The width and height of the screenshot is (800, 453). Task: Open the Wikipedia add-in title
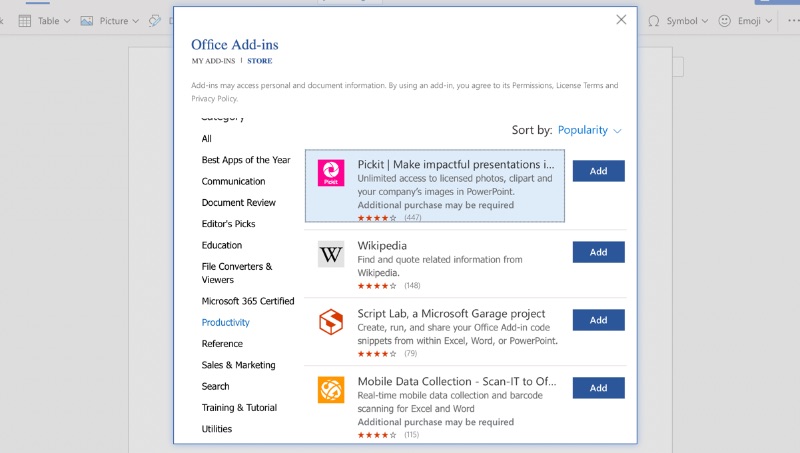coord(382,245)
